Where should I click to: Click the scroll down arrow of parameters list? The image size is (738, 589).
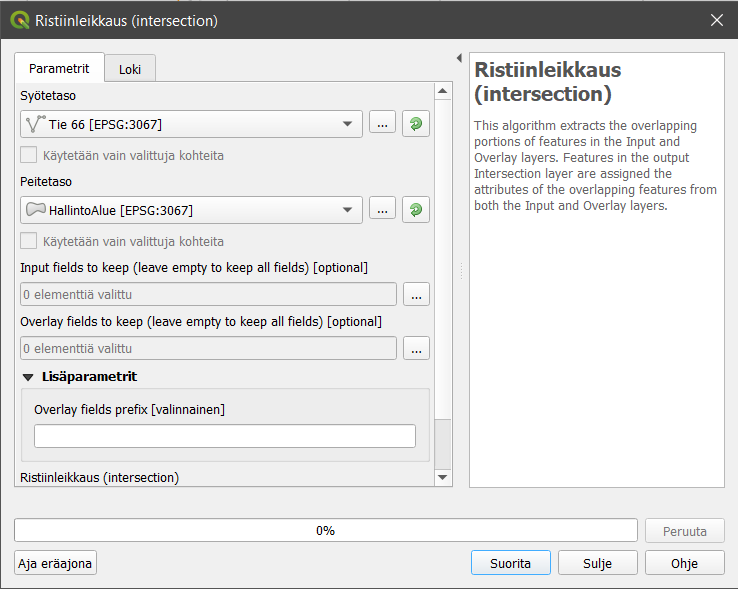(x=444, y=478)
